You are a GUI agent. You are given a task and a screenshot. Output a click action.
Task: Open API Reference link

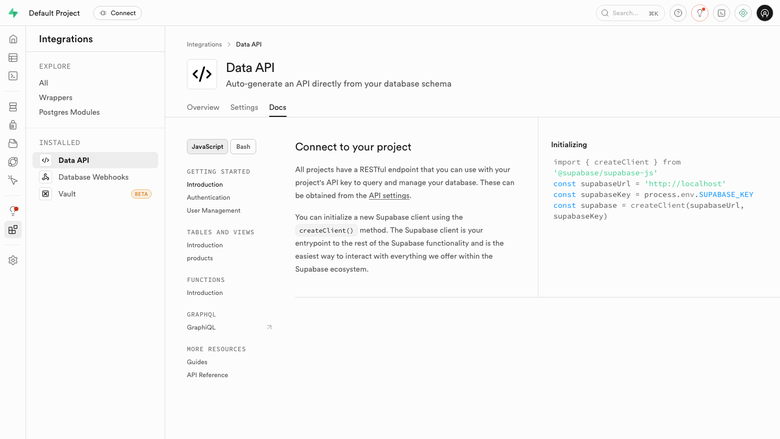point(207,375)
